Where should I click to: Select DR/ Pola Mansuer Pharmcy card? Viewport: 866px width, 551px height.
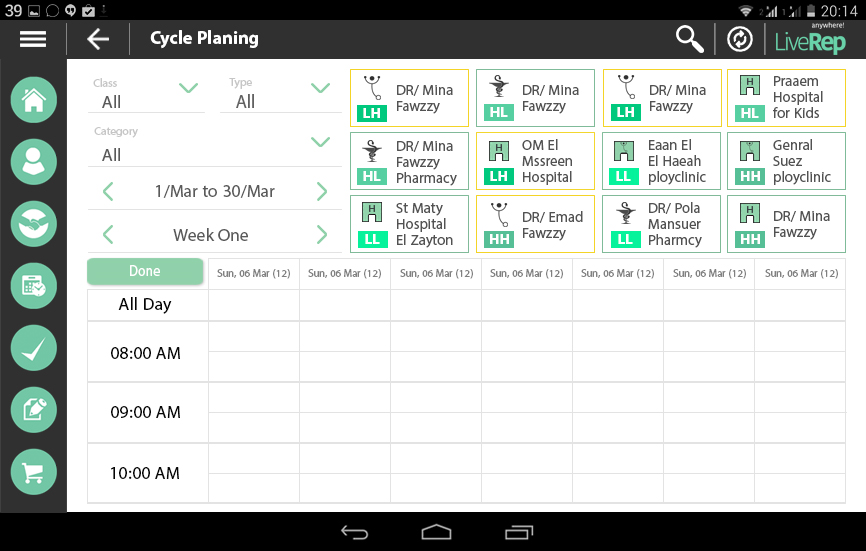coord(662,224)
